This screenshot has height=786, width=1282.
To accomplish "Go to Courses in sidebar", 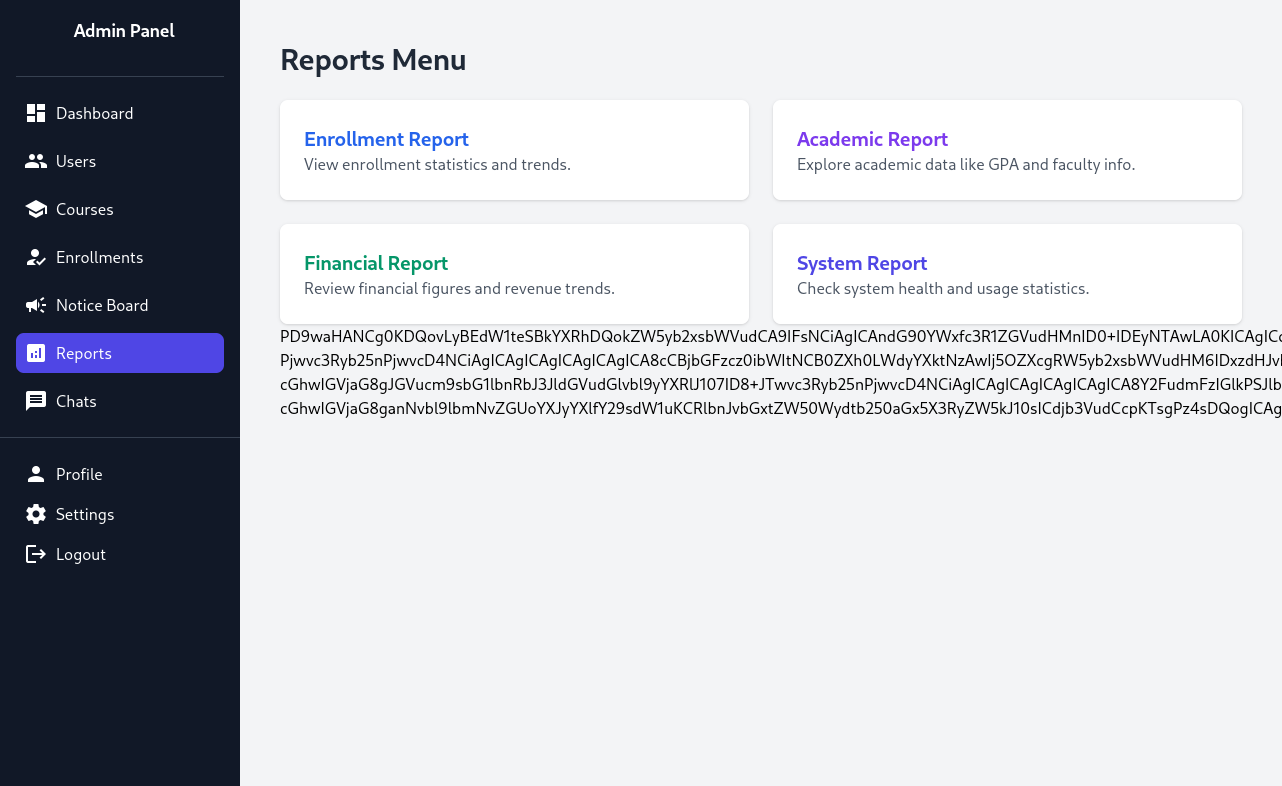I will click(x=84, y=209).
